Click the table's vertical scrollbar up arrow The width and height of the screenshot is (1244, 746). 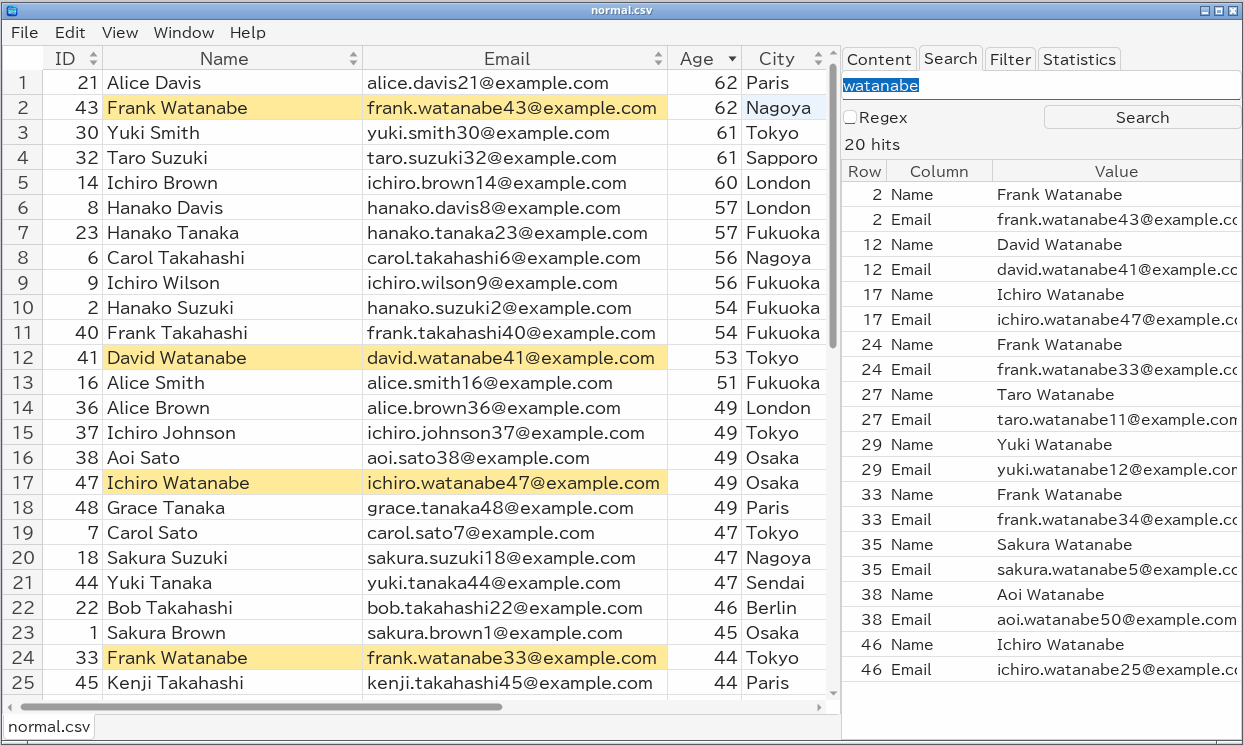[833, 53]
